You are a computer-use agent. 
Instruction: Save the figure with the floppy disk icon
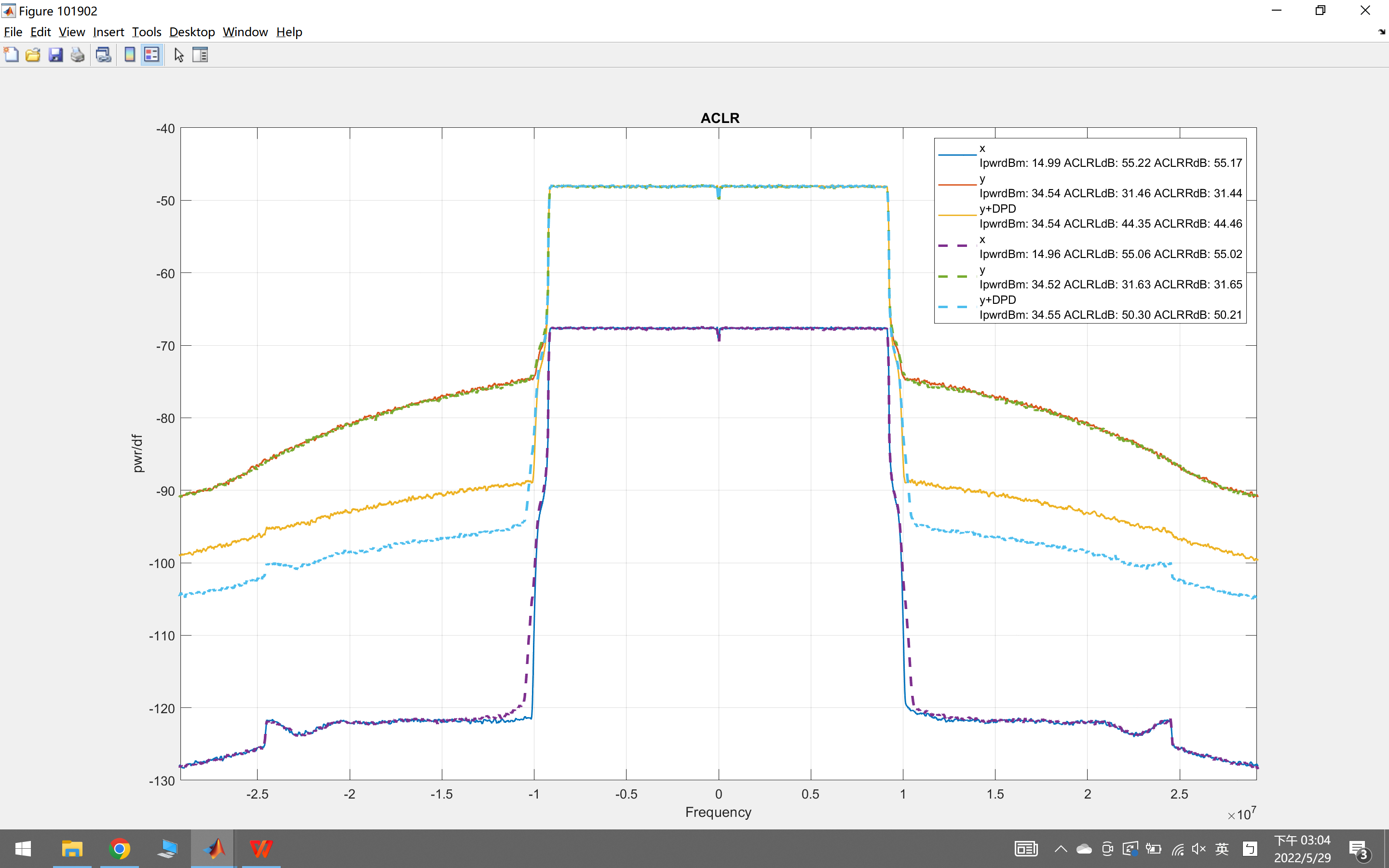(x=55, y=55)
